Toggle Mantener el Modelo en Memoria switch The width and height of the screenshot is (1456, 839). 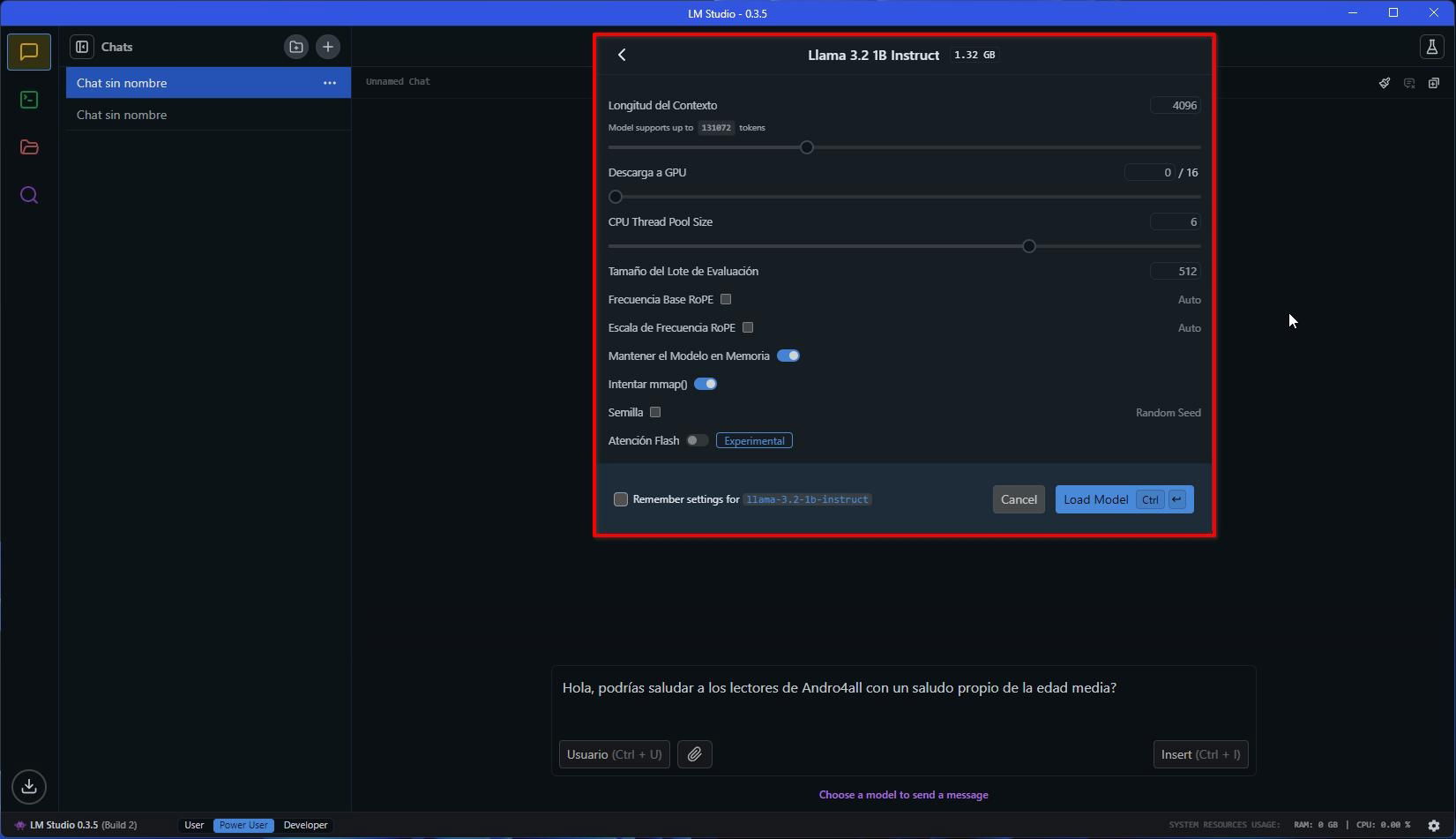pos(788,356)
